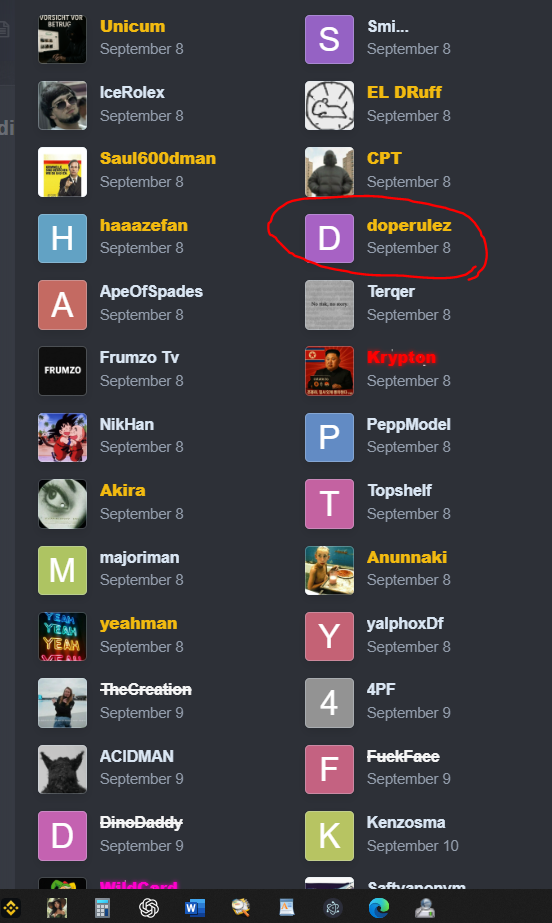The height and width of the screenshot is (923, 552).
Task: Click the Saul600dman avatar image
Action: pos(62,172)
